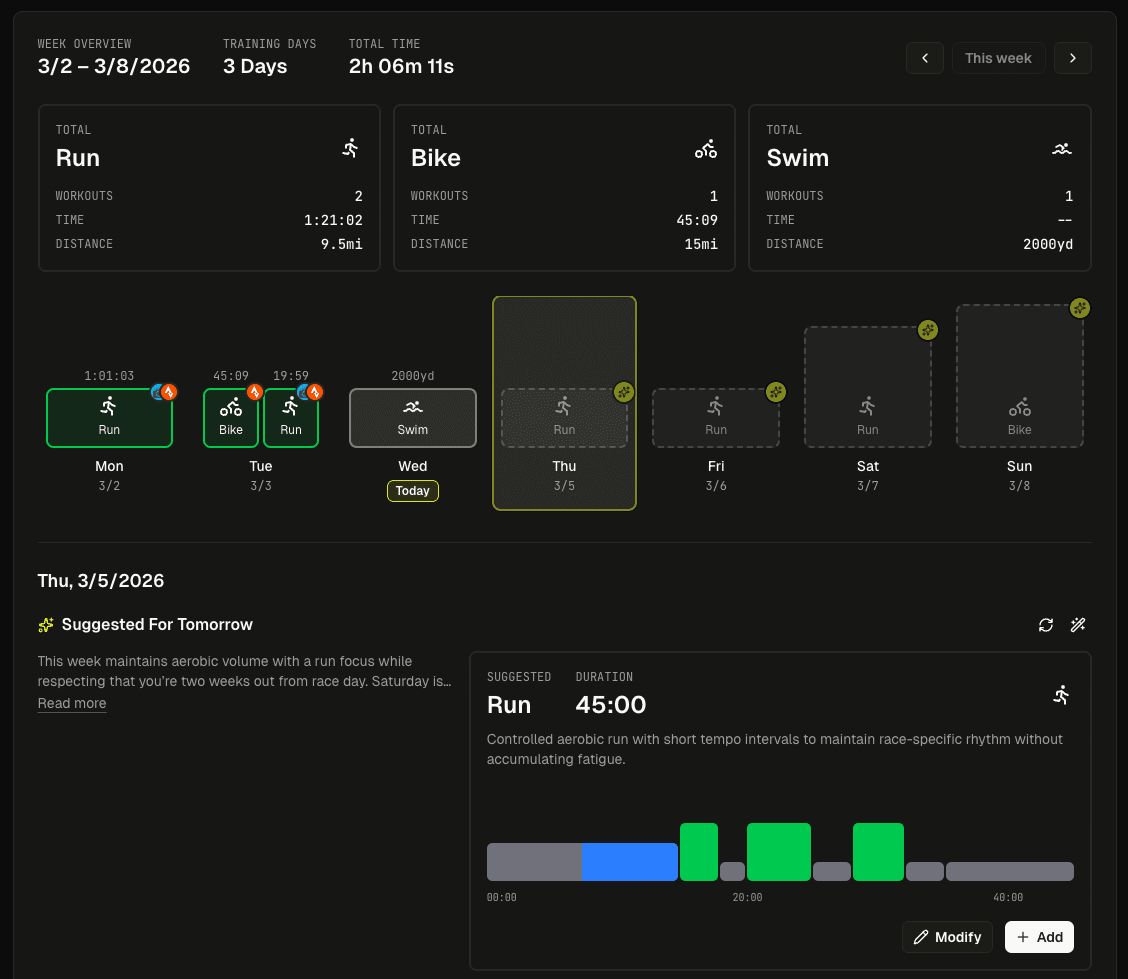Go to the previous week

pos(925,58)
